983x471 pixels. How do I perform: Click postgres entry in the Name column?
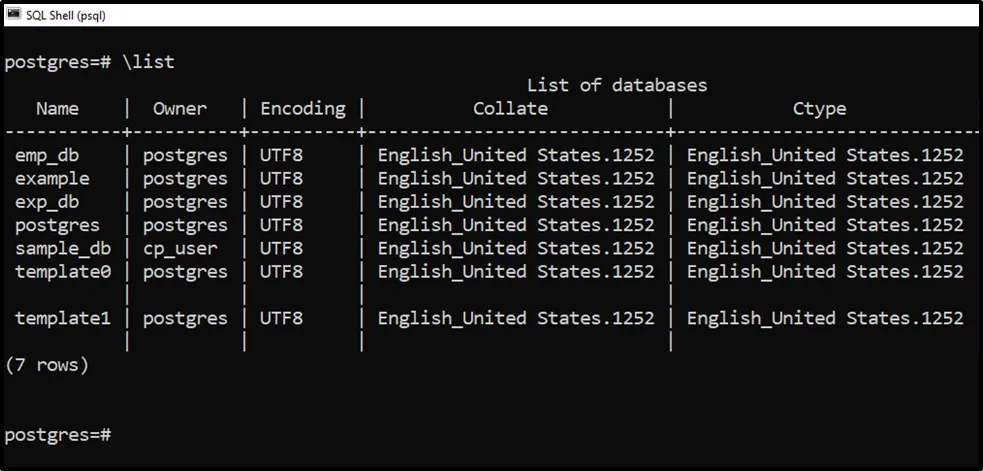pos(57,225)
